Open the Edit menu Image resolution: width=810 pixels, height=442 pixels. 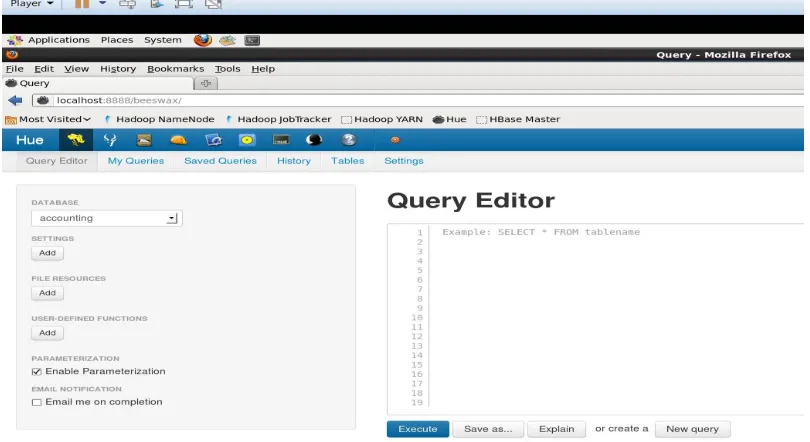point(44,69)
